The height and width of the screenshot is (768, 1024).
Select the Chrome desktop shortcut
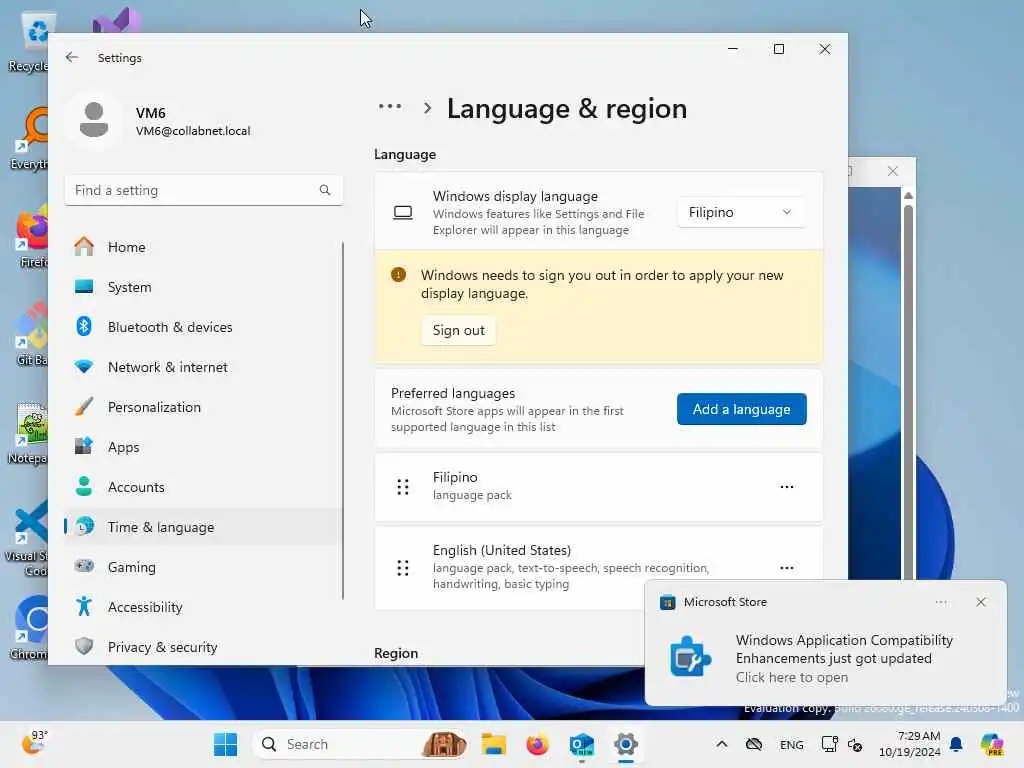[x=29, y=628]
